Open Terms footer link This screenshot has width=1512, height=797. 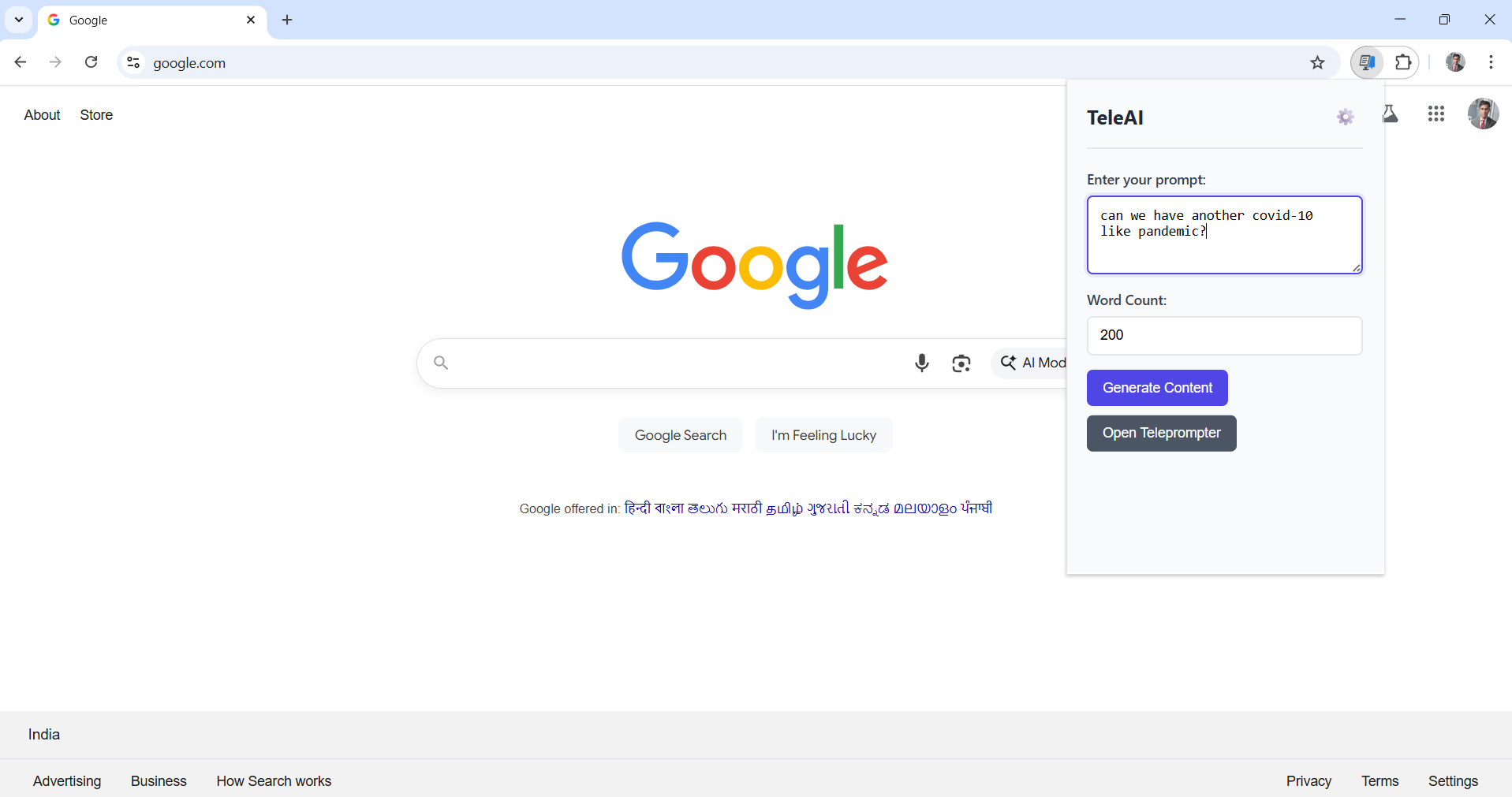pos(1379,781)
